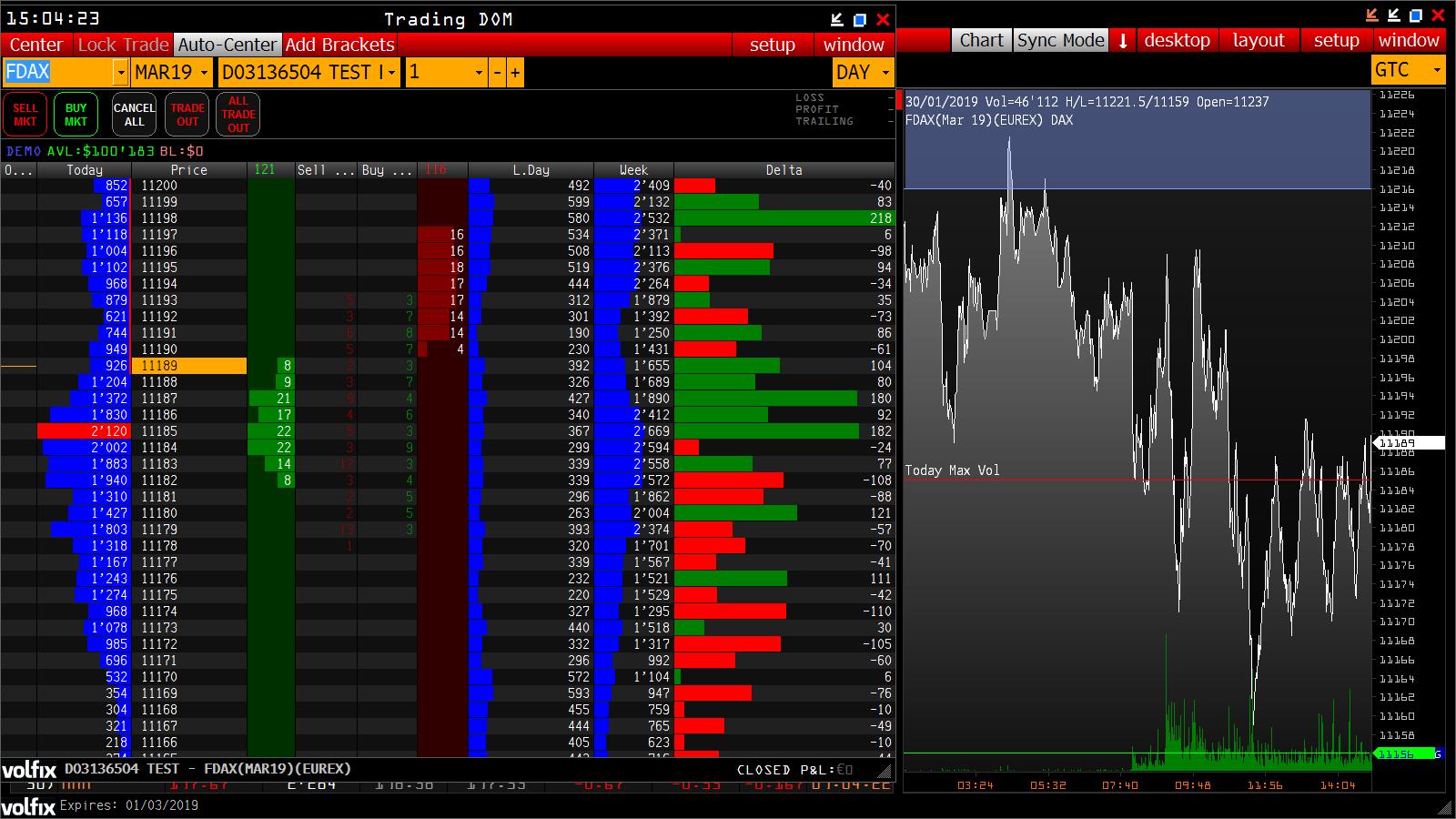The width and height of the screenshot is (1456, 819).
Task: Open the Trading DOM window menu
Action: (x=854, y=45)
